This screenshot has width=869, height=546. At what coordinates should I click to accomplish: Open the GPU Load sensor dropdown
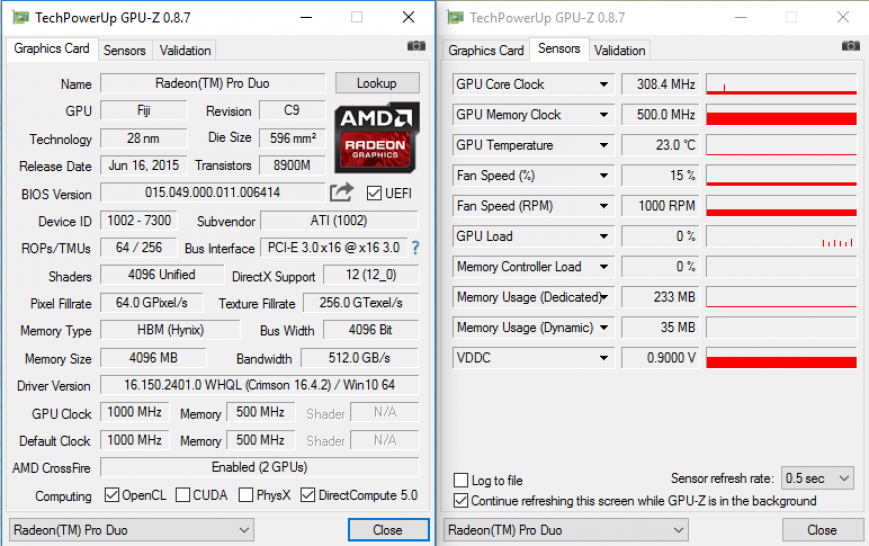604,236
